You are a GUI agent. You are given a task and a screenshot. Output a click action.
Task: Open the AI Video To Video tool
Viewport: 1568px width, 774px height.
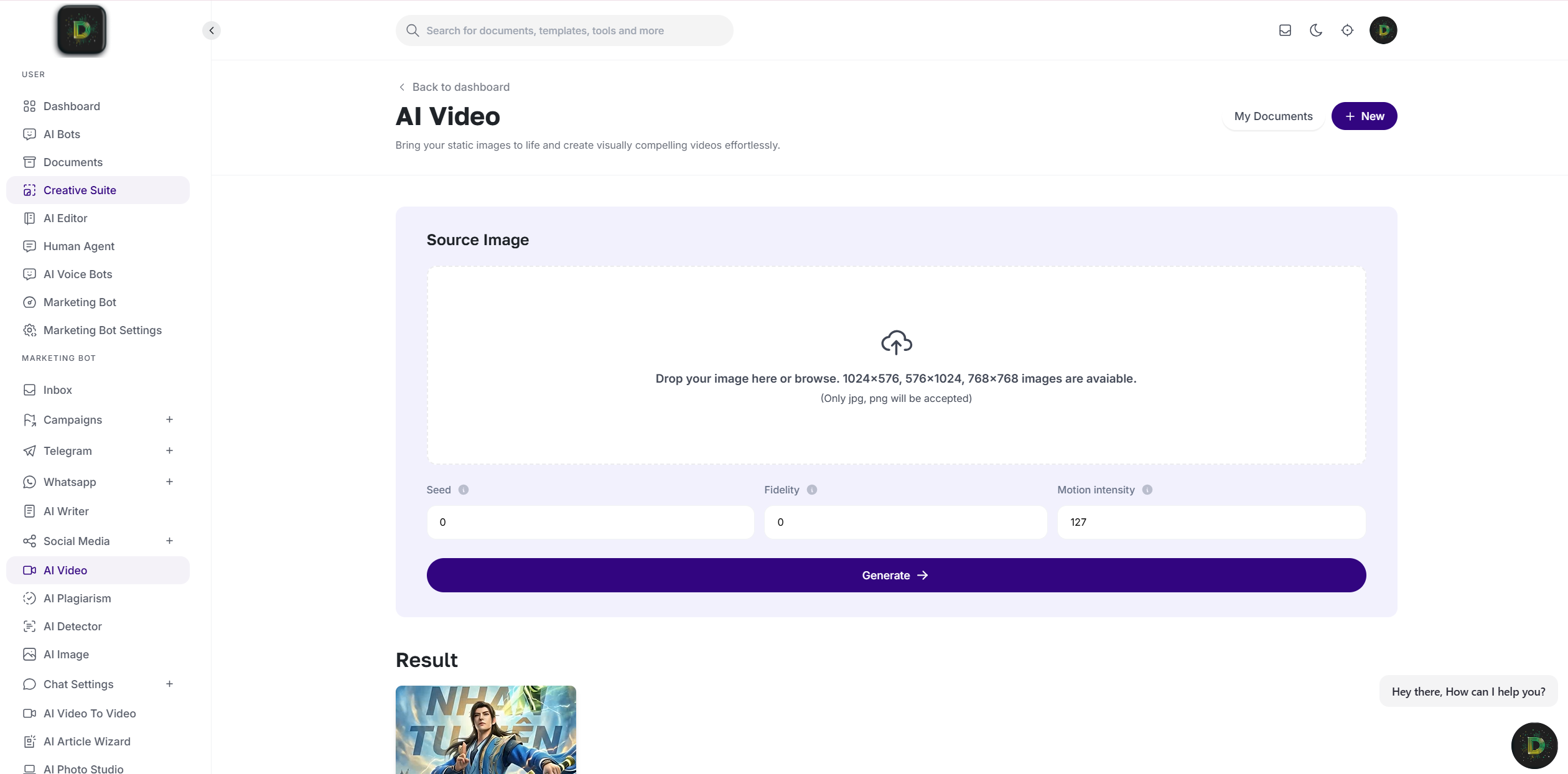pyautogui.click(x=90, y=713)
